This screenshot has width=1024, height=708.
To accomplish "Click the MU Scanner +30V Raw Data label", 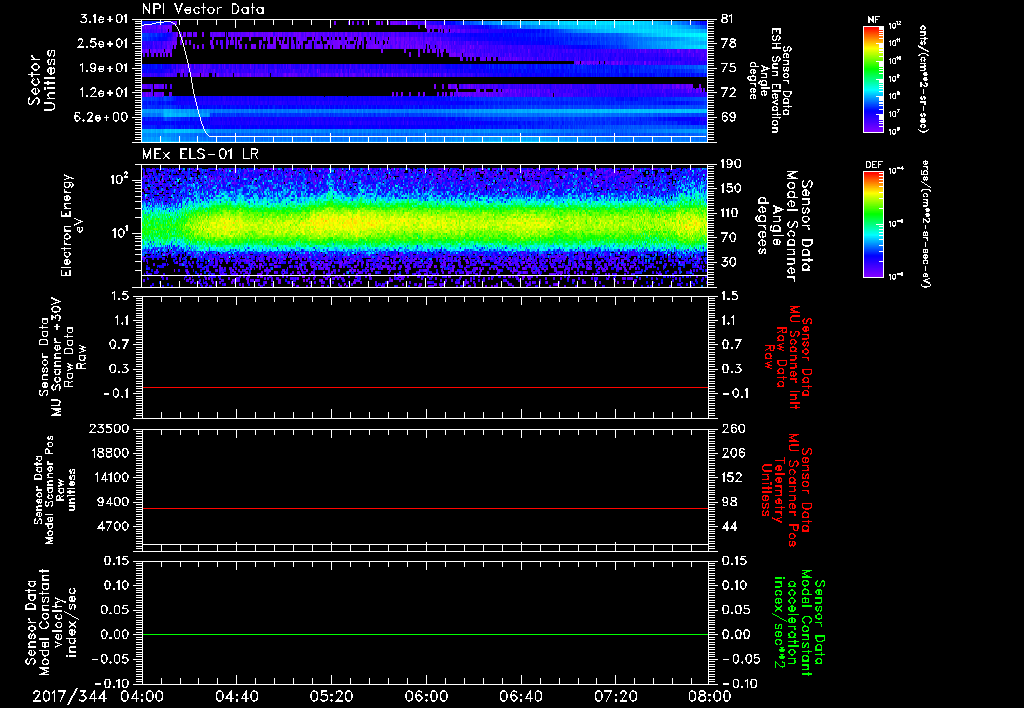I will pyautogui.click(x=63, y=357).
